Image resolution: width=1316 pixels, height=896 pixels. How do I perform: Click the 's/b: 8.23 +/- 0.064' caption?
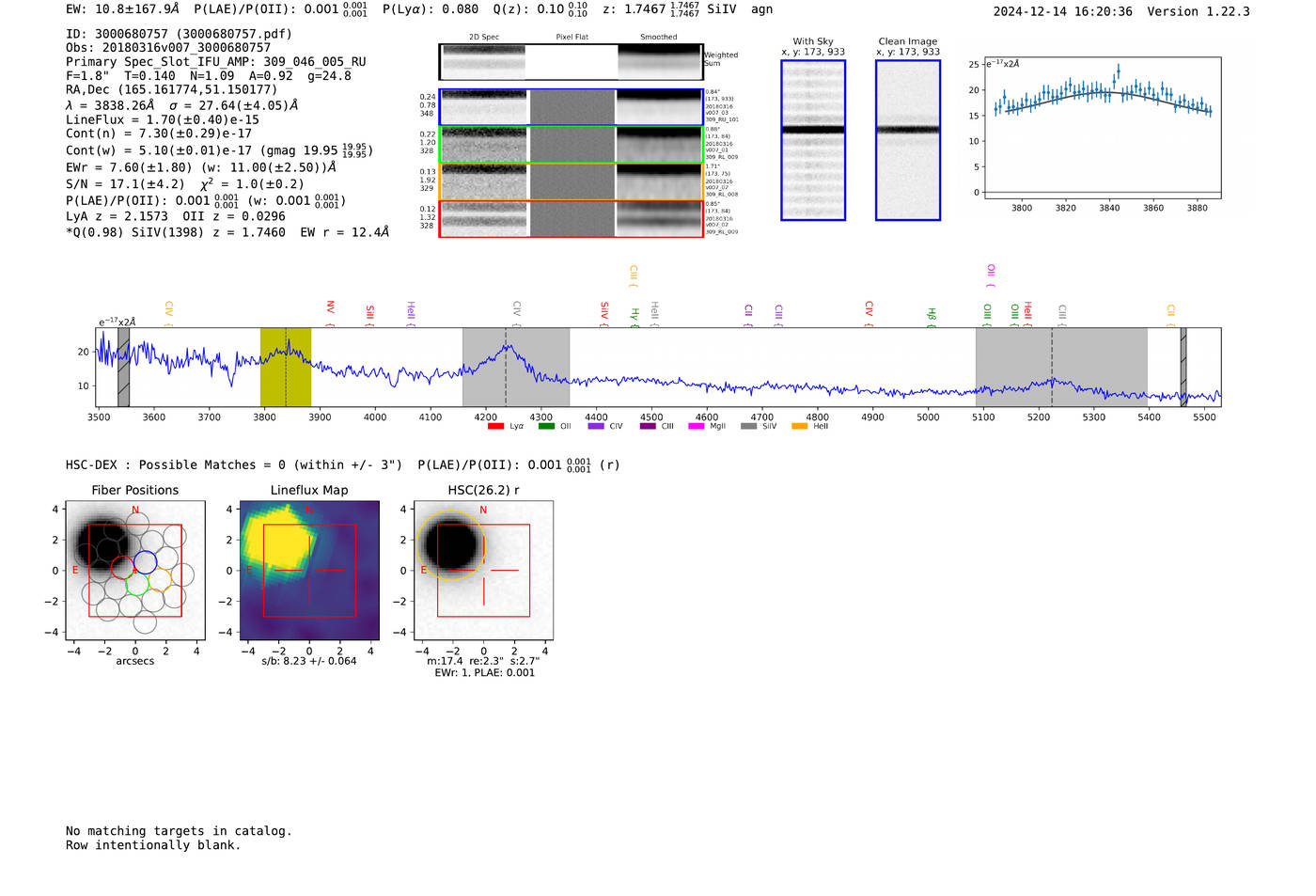[309, 661]
